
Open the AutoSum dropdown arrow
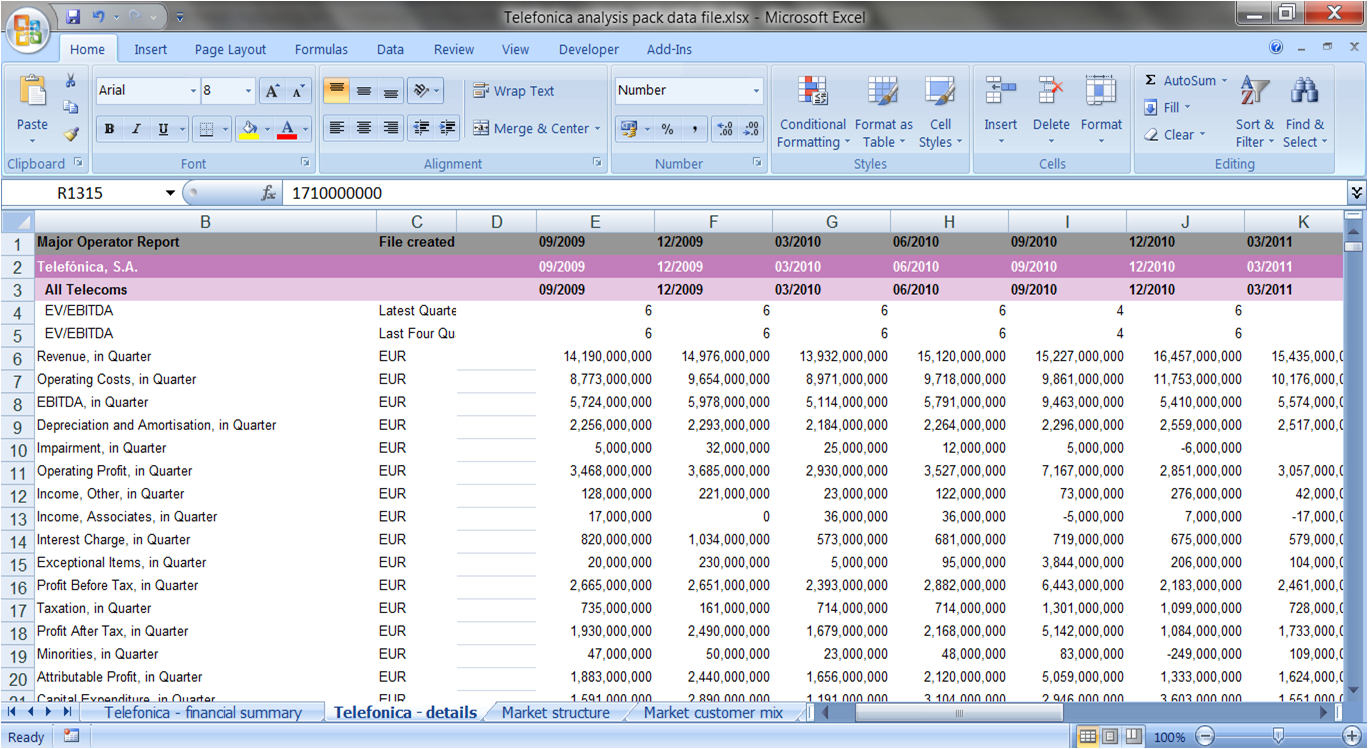click(1224, 81)
